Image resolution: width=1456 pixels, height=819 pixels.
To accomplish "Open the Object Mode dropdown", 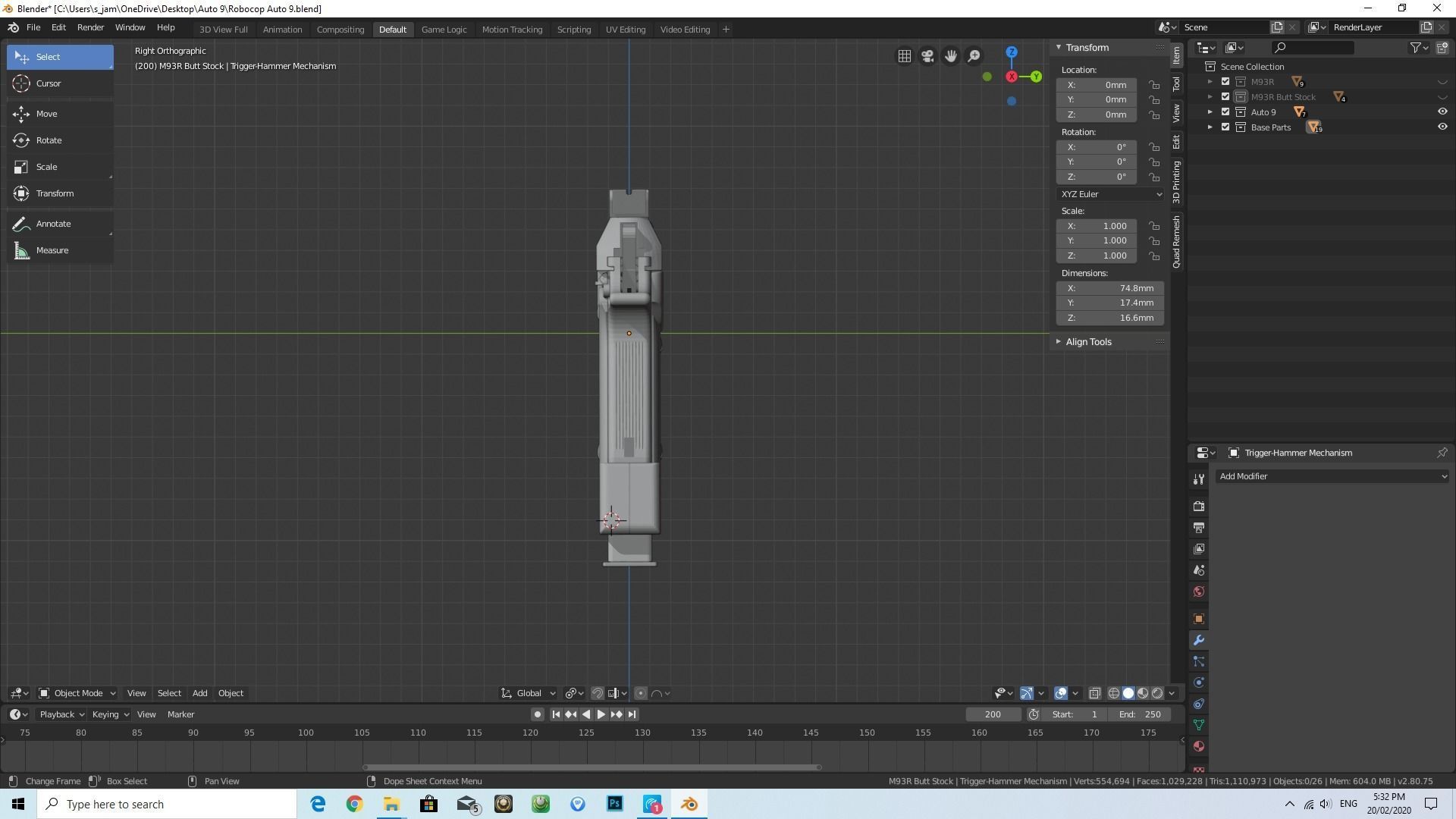I will (x=77, y=693).
